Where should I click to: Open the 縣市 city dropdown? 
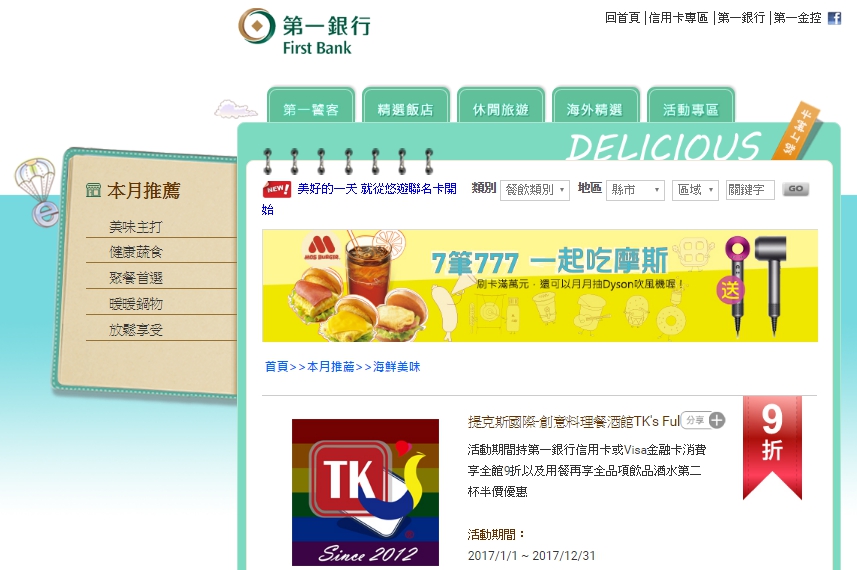[635, 190]
